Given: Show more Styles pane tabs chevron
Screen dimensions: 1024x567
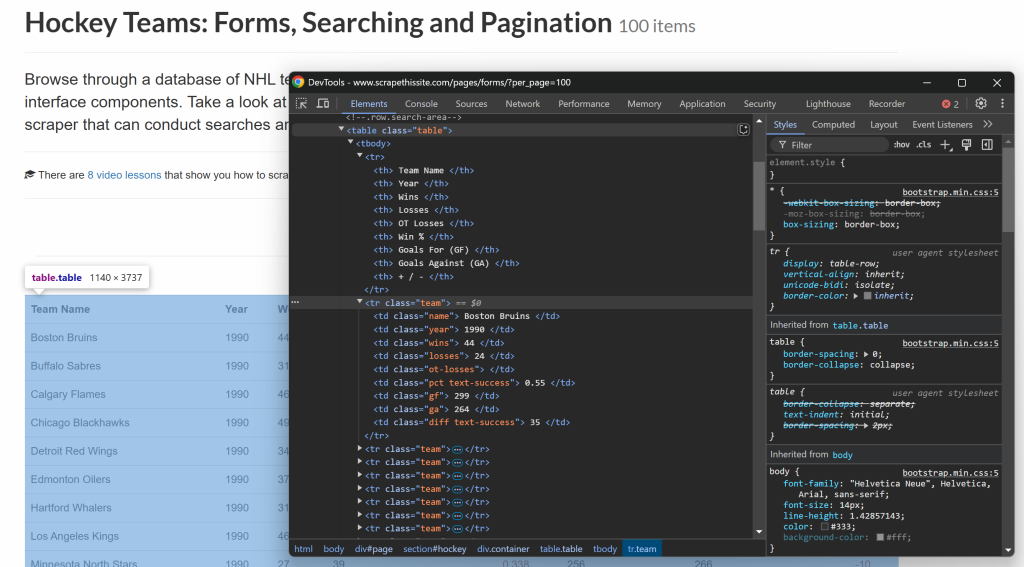Looking at the screenshot, I should coord(988,125).
